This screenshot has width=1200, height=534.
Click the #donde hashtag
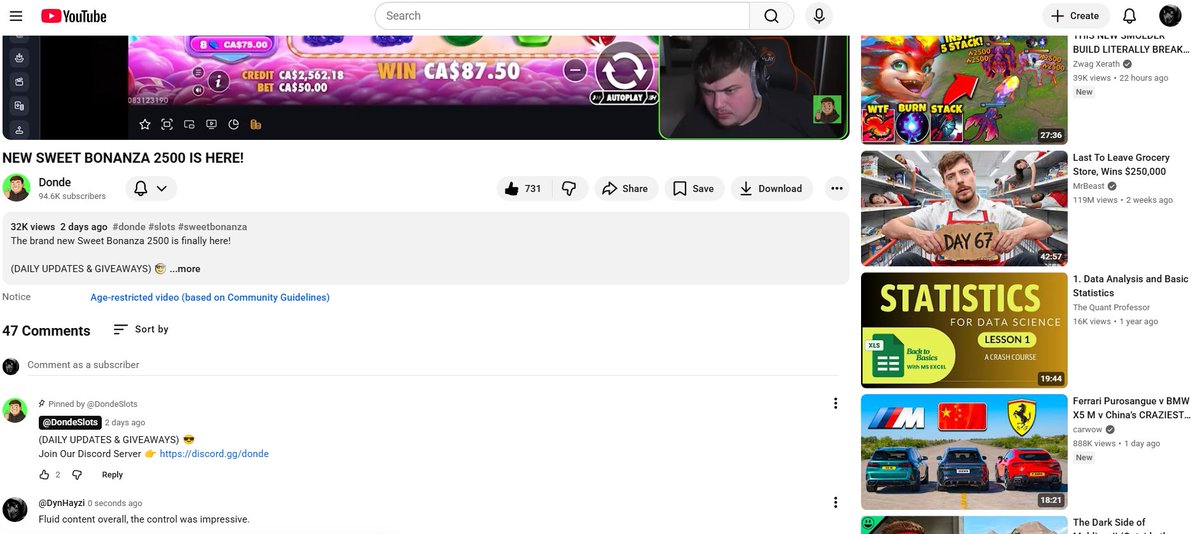tap(129, 227)
